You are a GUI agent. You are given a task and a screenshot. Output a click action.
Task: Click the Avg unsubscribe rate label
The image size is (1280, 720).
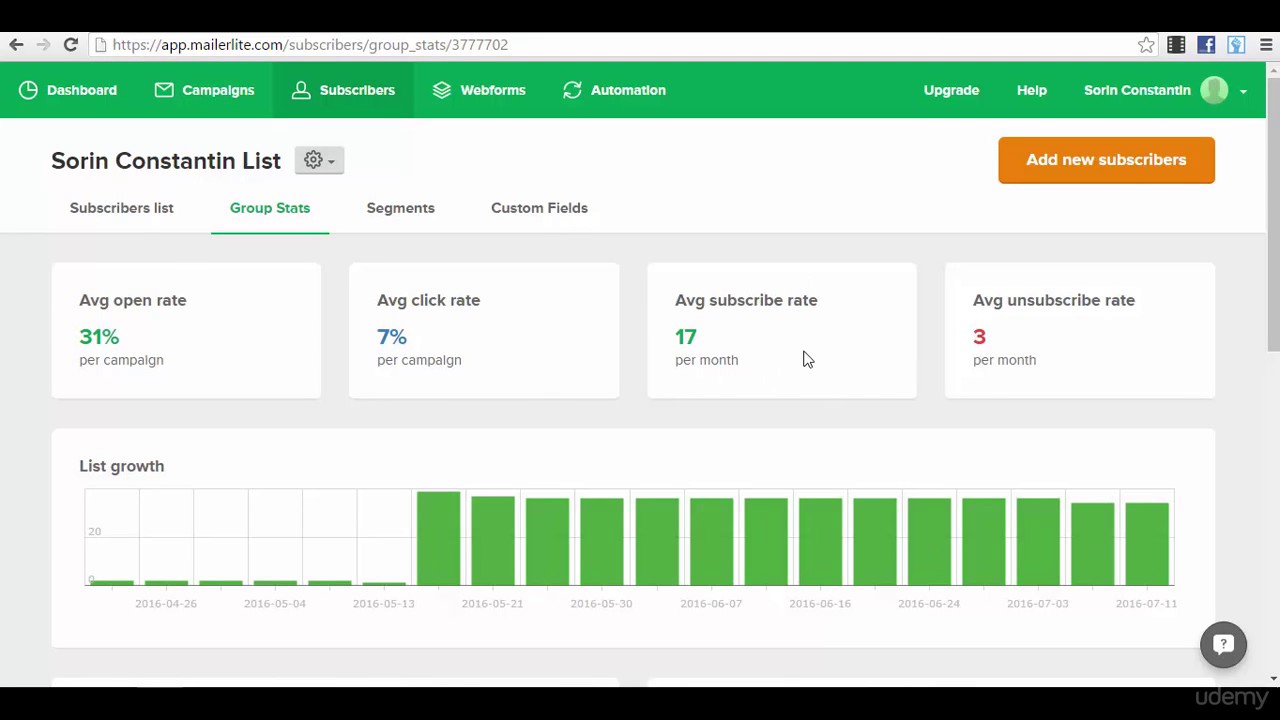pyautogui.click(x=1054, y=300)
